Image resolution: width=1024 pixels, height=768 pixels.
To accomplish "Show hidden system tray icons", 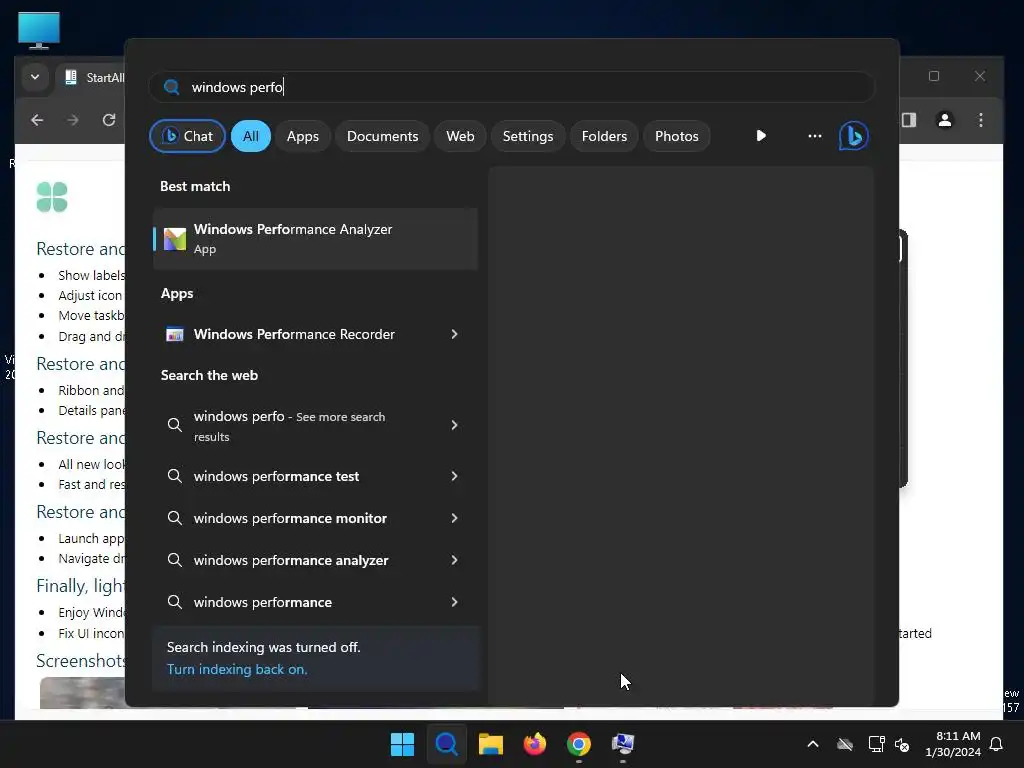I will pyautogui.click(x=813, y=744).
